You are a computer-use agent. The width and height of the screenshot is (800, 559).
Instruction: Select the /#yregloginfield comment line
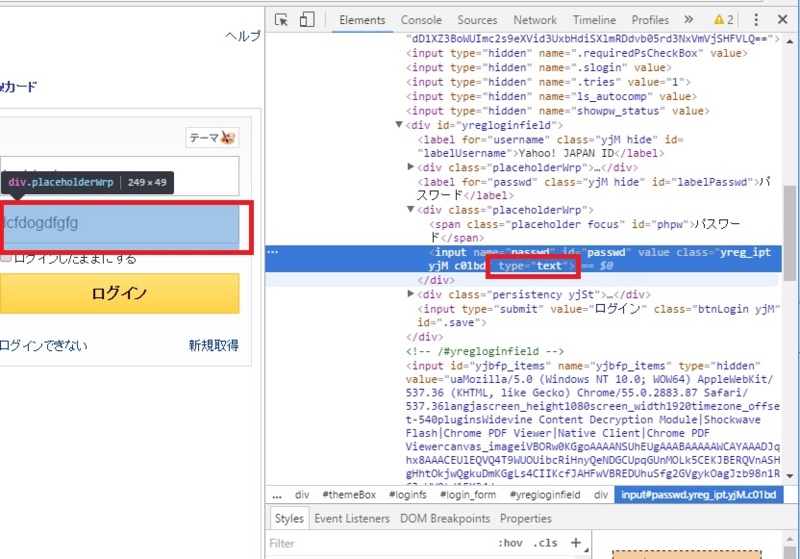485,351
